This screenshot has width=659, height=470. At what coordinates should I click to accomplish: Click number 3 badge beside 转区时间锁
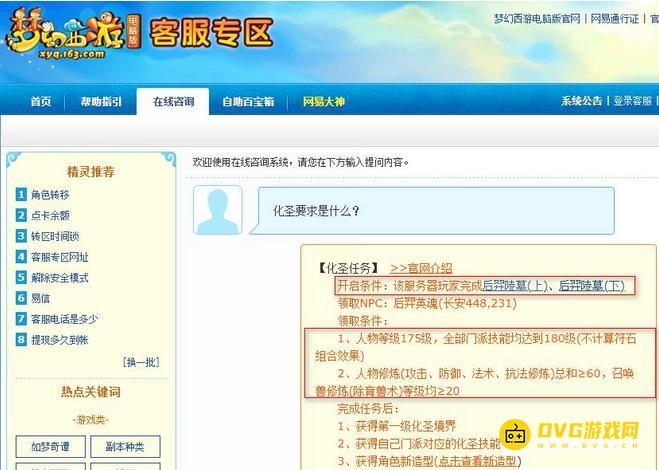coord(21,235)
